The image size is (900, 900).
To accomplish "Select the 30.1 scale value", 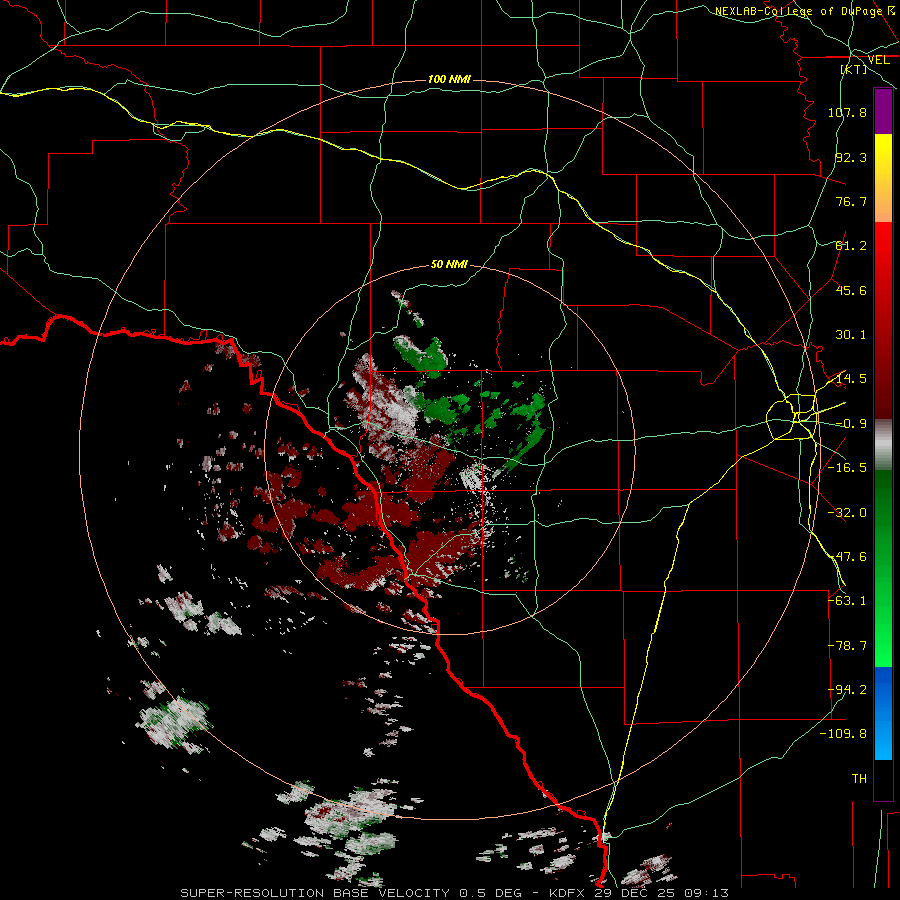I will 851,335.
